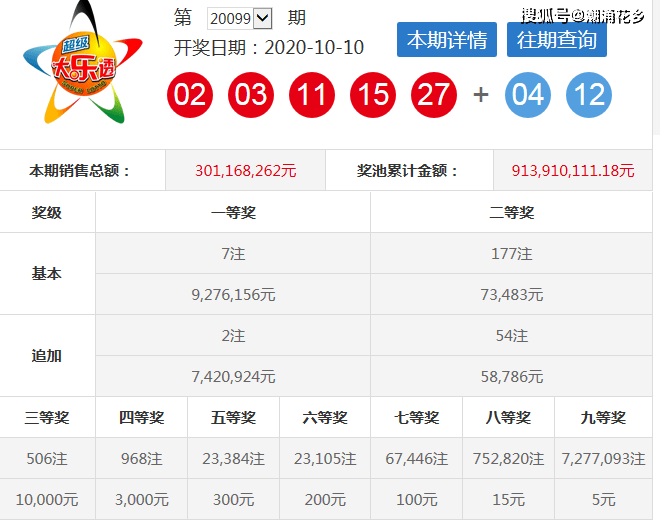Click the 7注 first prize count
Image resolution: width=660 pixels, height=520 pixels.
(x=233, y=254)
